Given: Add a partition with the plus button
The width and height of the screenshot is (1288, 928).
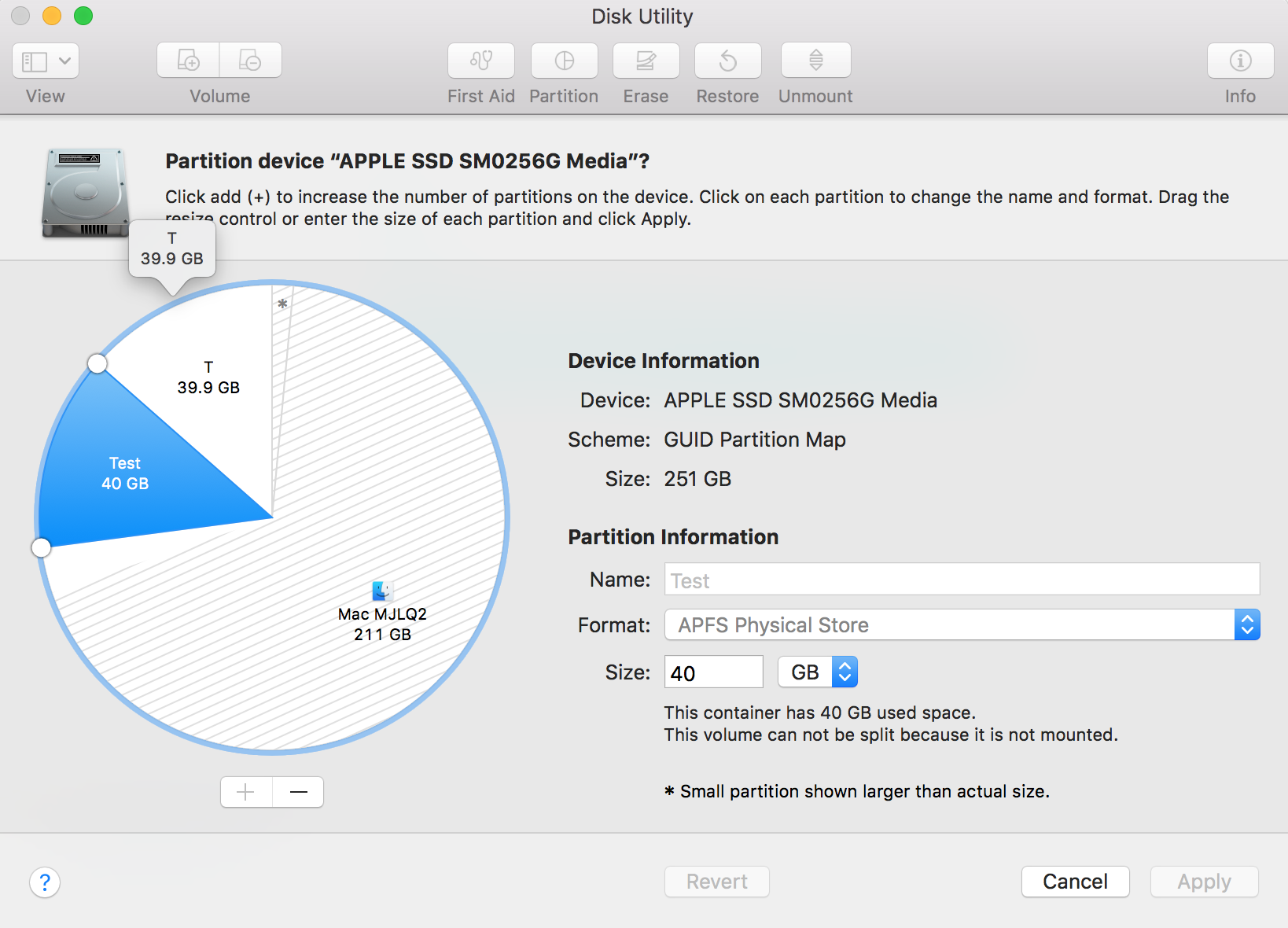Looking at the screenshot, I should (246, 792).
